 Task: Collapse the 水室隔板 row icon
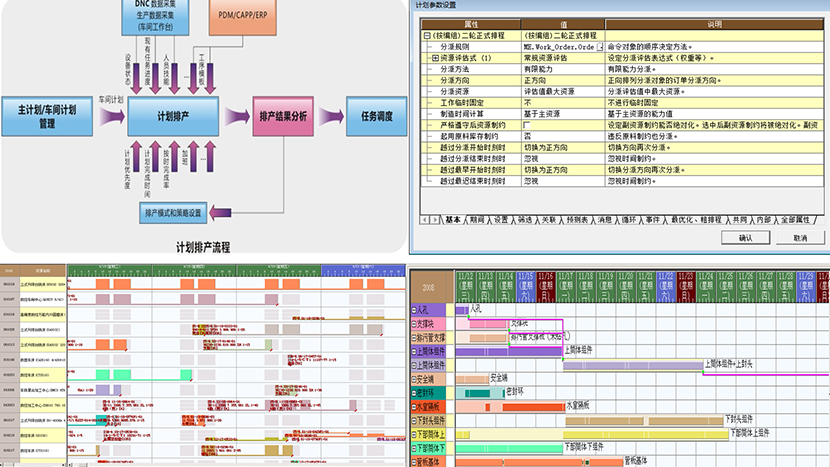[415, 407]
